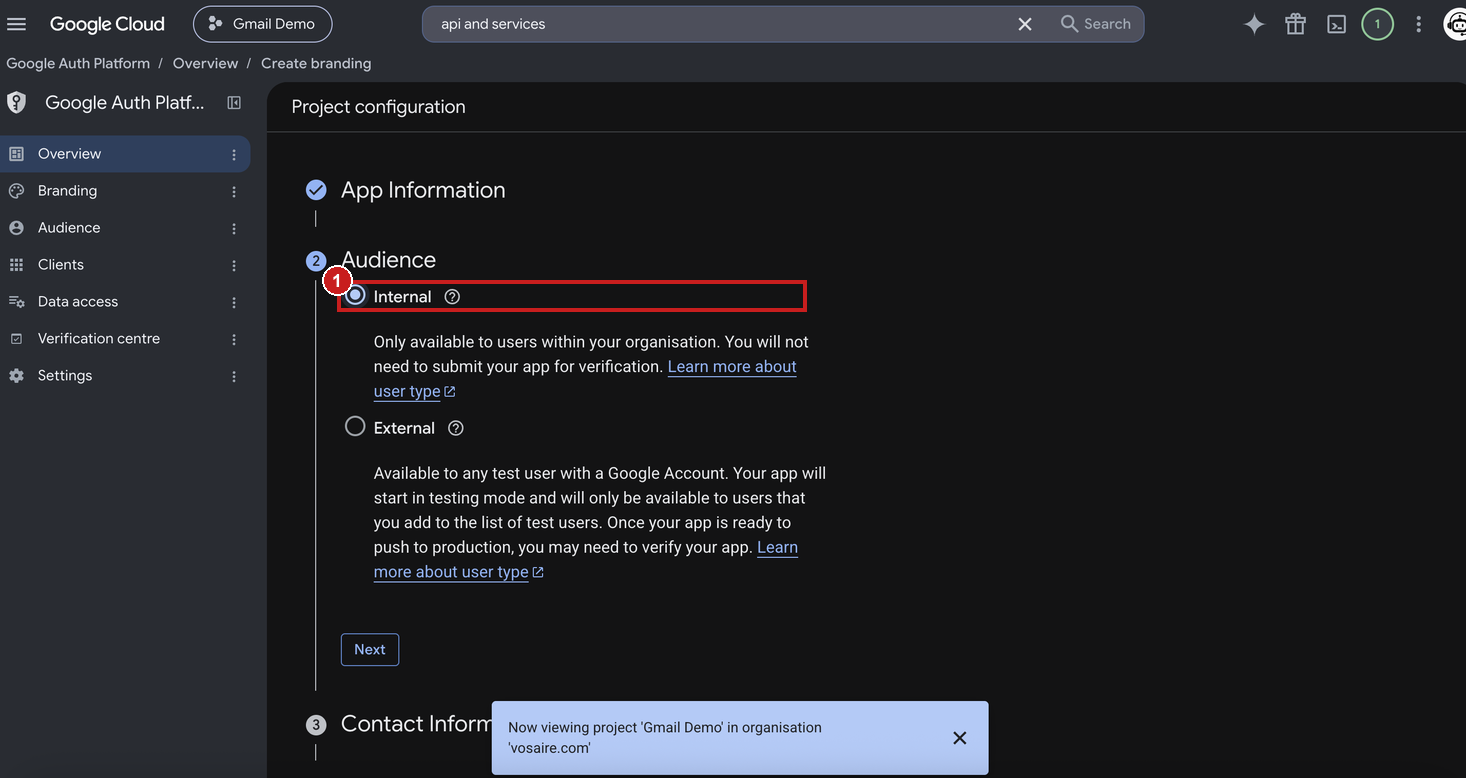Open the notifications badge showing 1
Viewport: 1466px width, 778px height.
point(1377,24)
